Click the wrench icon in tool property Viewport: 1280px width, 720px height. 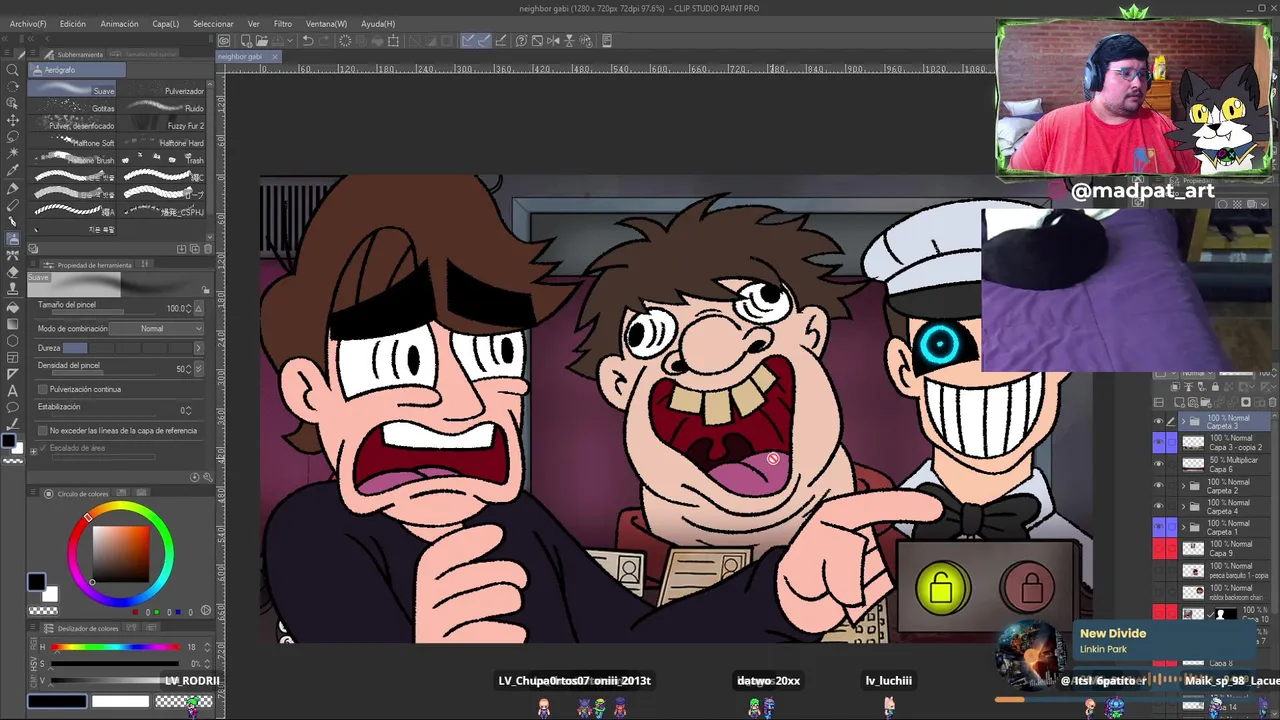click(x=208, y=477)
